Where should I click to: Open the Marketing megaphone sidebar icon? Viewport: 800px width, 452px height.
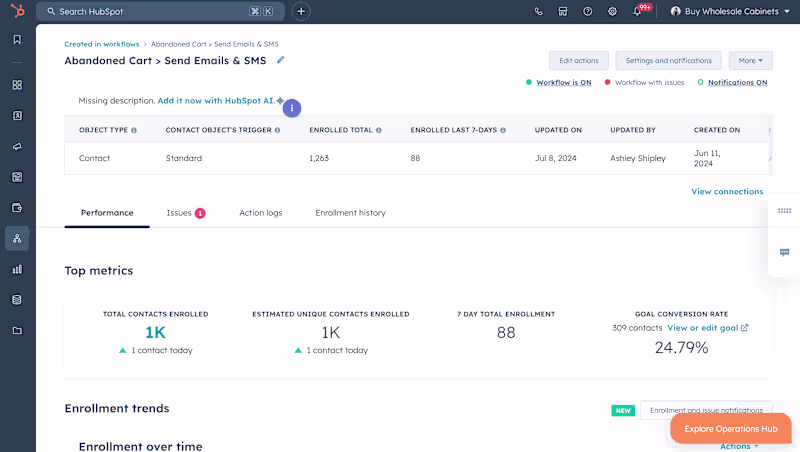(17, 146)
